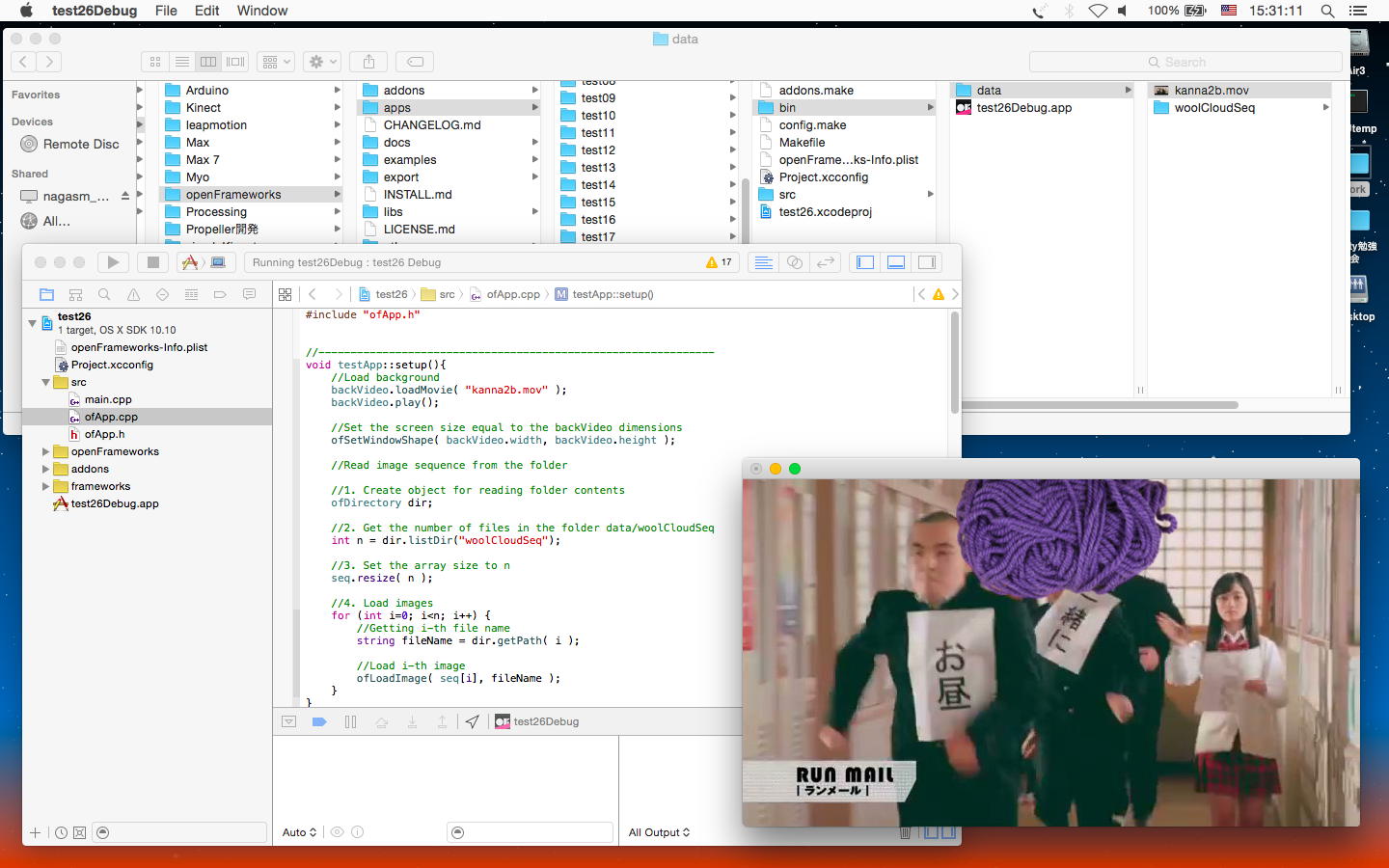Expand the openFrameworks group in navigator
The height and width of the screenshot is (868, 1389).
[x=45, y=451]
